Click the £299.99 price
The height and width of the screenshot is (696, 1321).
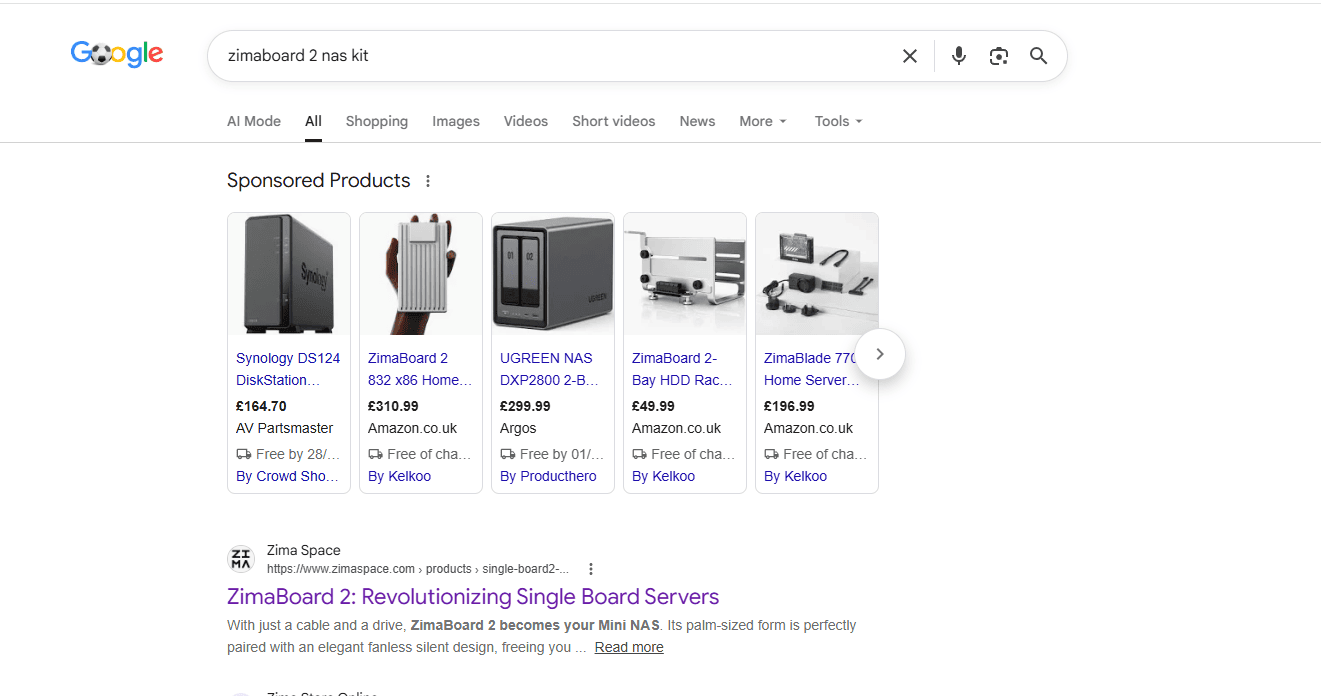click(525, 406)
